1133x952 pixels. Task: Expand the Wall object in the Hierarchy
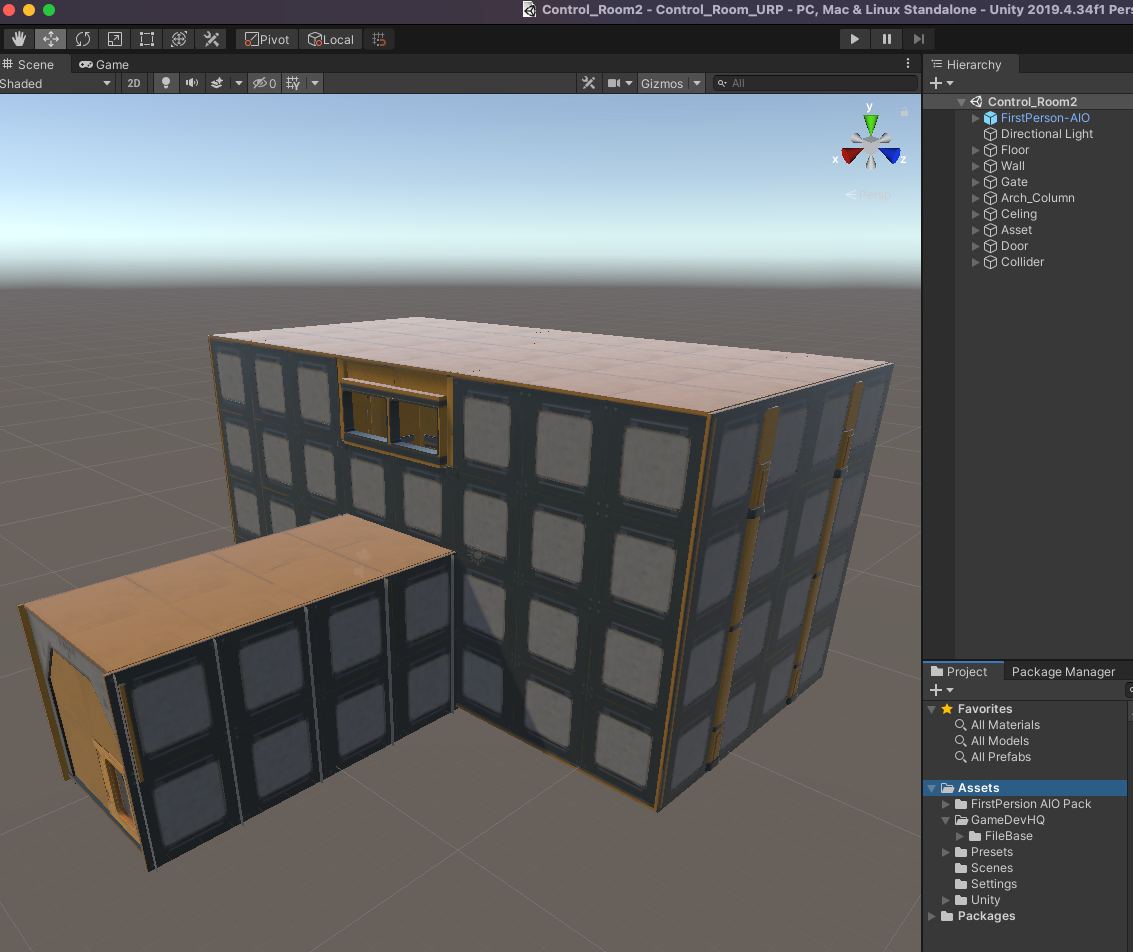pyautogui.click(x=975, y=165)
